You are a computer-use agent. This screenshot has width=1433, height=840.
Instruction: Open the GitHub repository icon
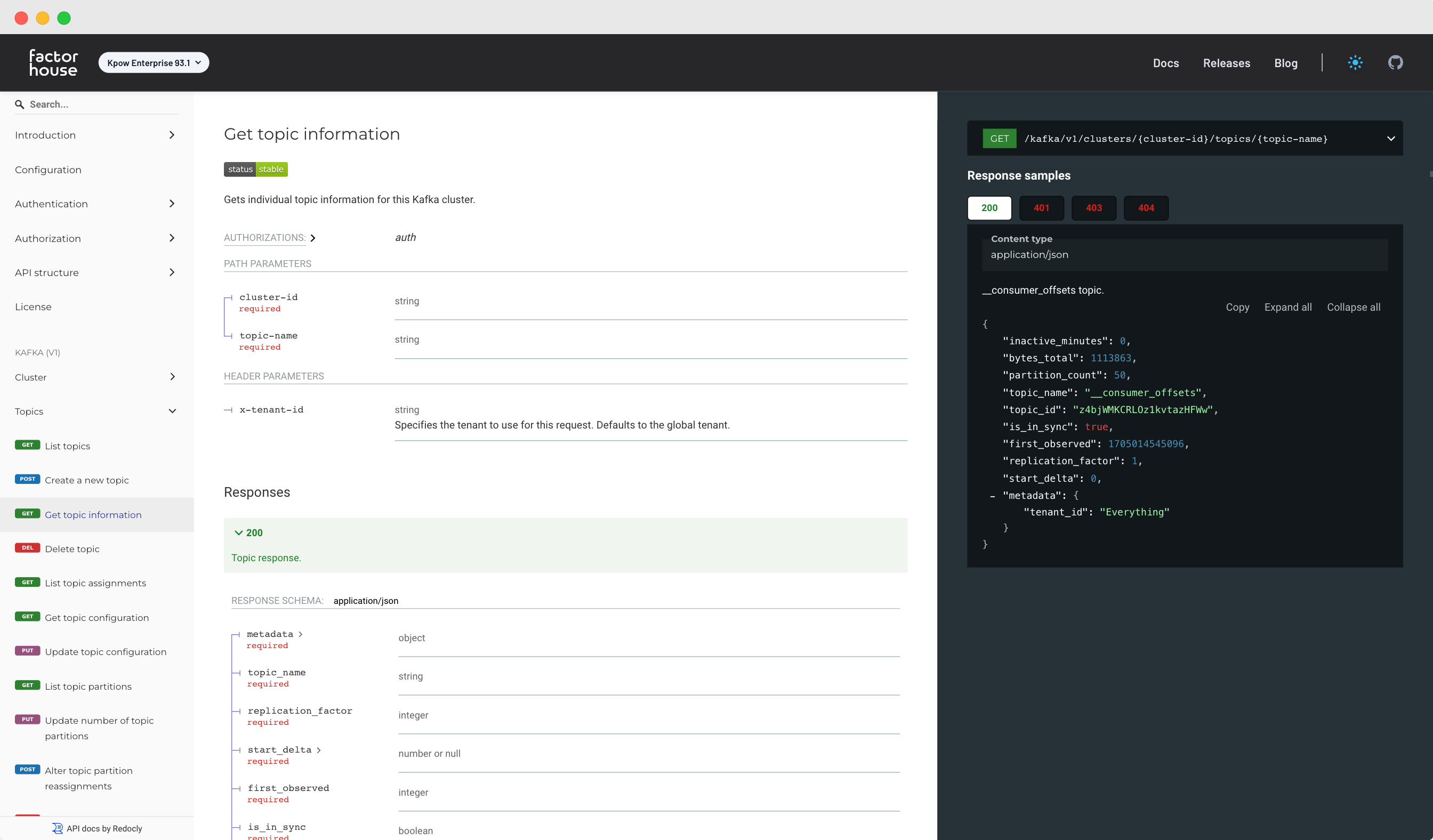(x=1395, y=62)
